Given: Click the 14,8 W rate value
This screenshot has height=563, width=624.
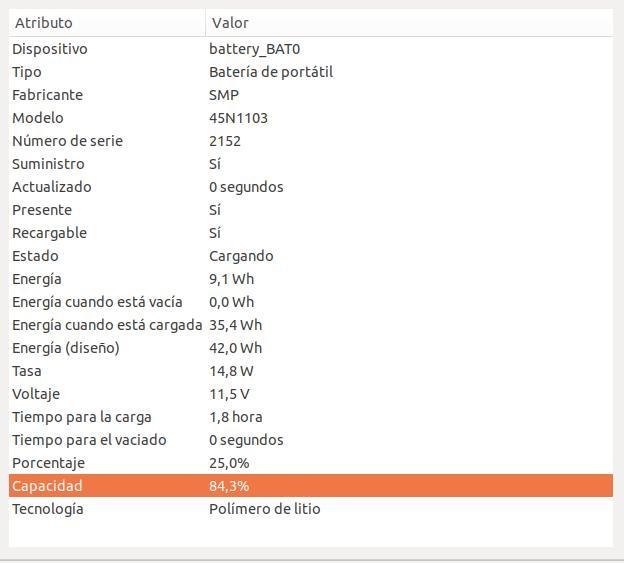Looking at the screenshot, I should pyautogui.click(x=231, y=371).
